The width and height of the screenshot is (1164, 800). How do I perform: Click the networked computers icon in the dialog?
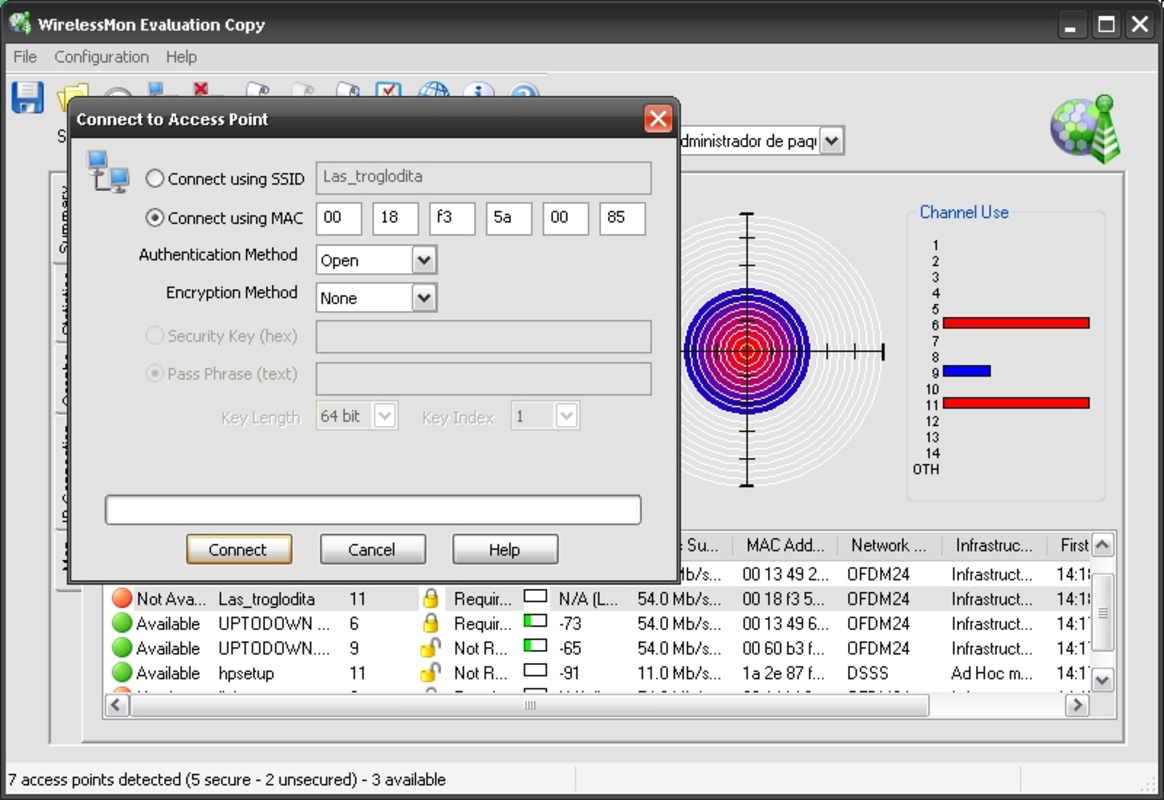pyautogui.click(x=108, y=172)
